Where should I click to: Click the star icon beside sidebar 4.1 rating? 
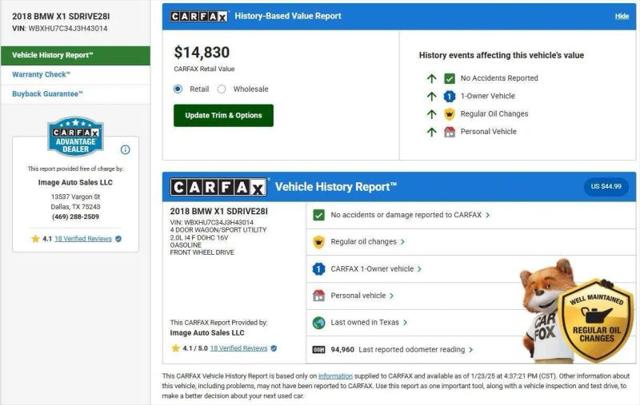(x=36, y=238)
